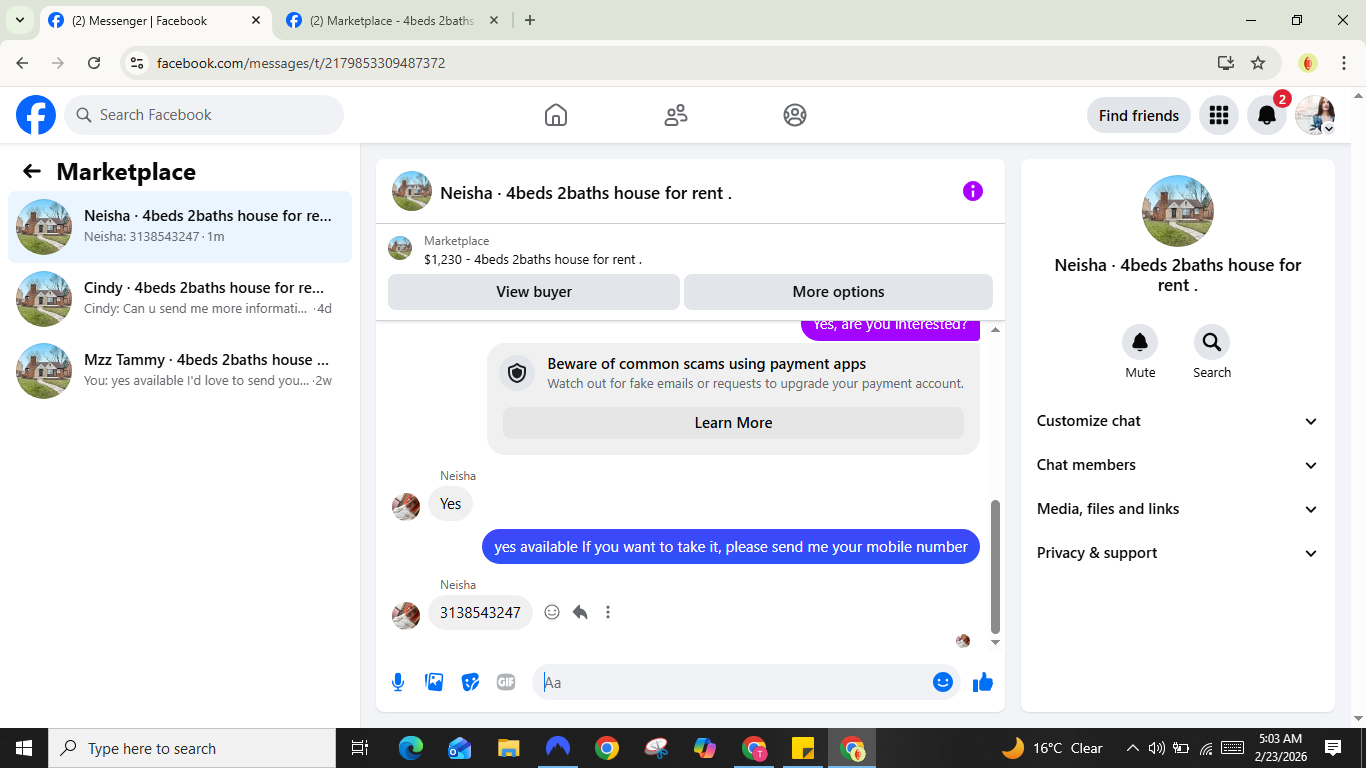
Task: Click the chat scrollbar down arrow
Action: coord(995,642)
